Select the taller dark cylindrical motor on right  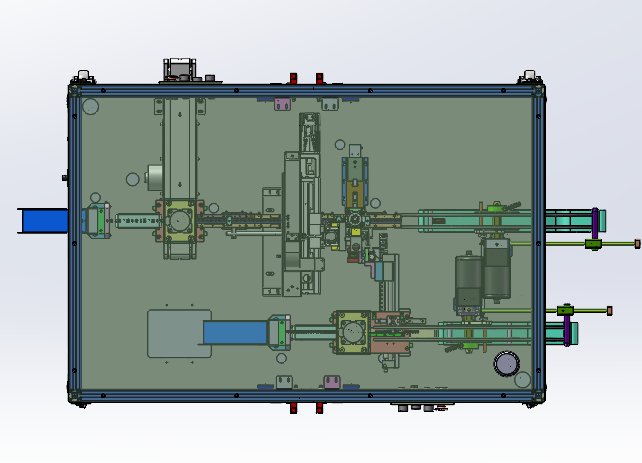click(497, 269)
